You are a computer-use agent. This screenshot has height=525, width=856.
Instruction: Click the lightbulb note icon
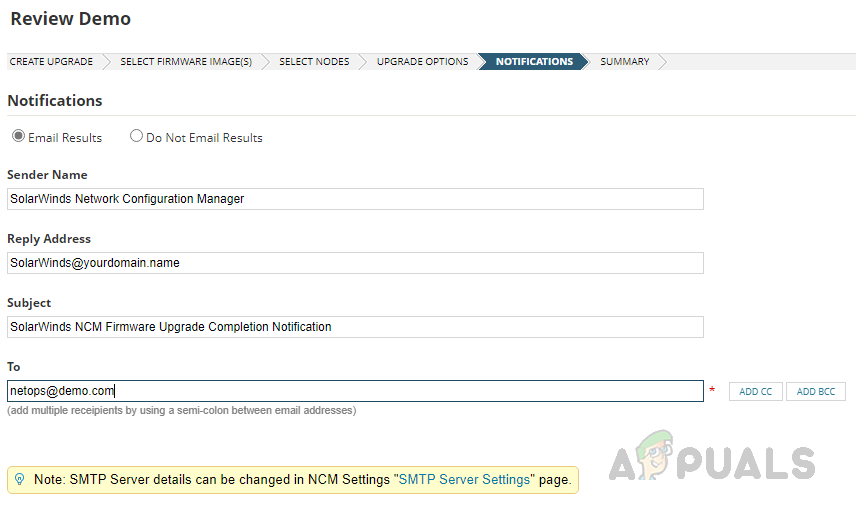tap(20, 480)
